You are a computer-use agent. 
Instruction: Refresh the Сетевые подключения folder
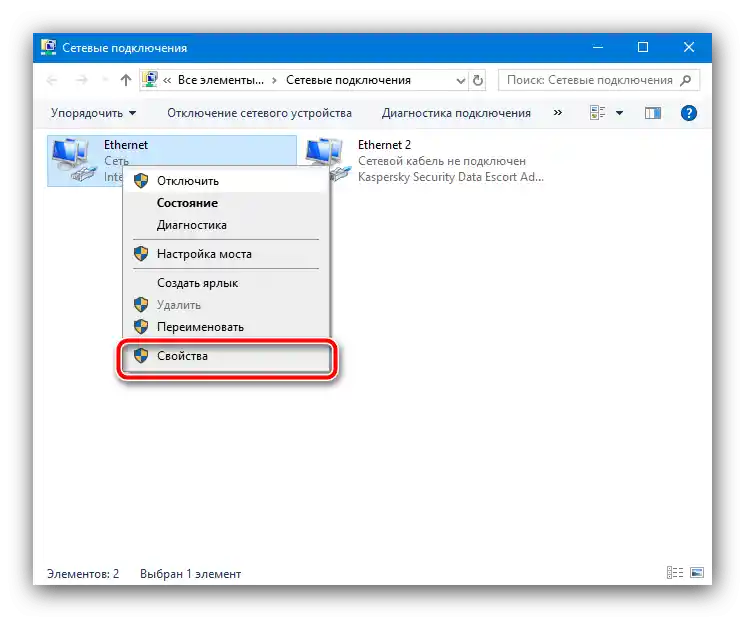point(478,80)
